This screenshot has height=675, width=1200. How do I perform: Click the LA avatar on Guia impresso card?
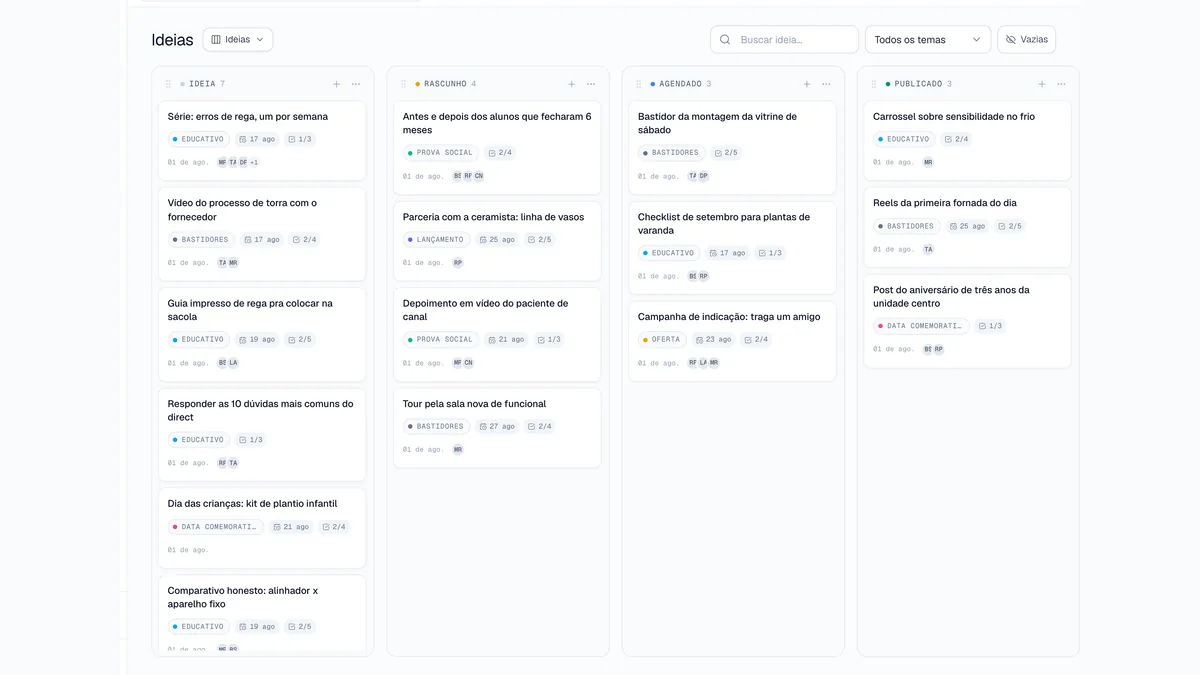pyautogui.click(x=233, y=363)
